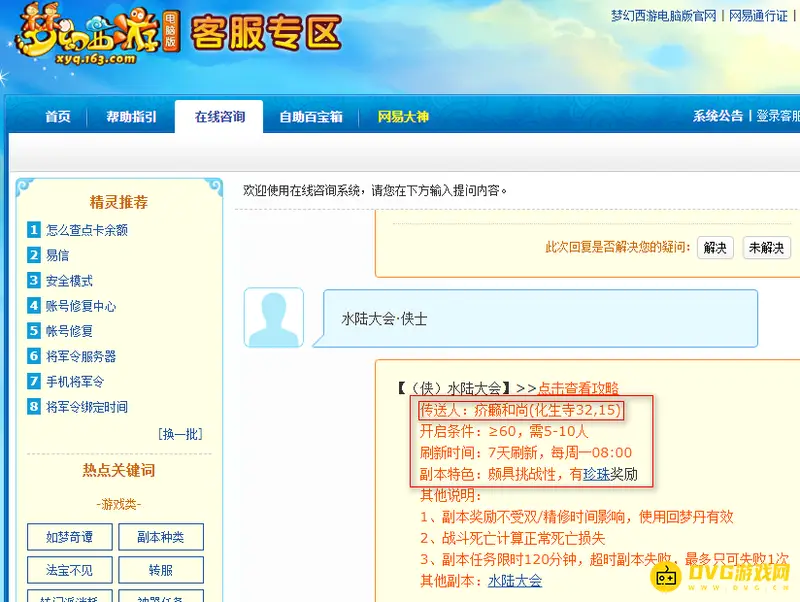Click the user avatar beside 水陆大会·侠士
Viewport: 800px width, 602px height.
point(274,317)
